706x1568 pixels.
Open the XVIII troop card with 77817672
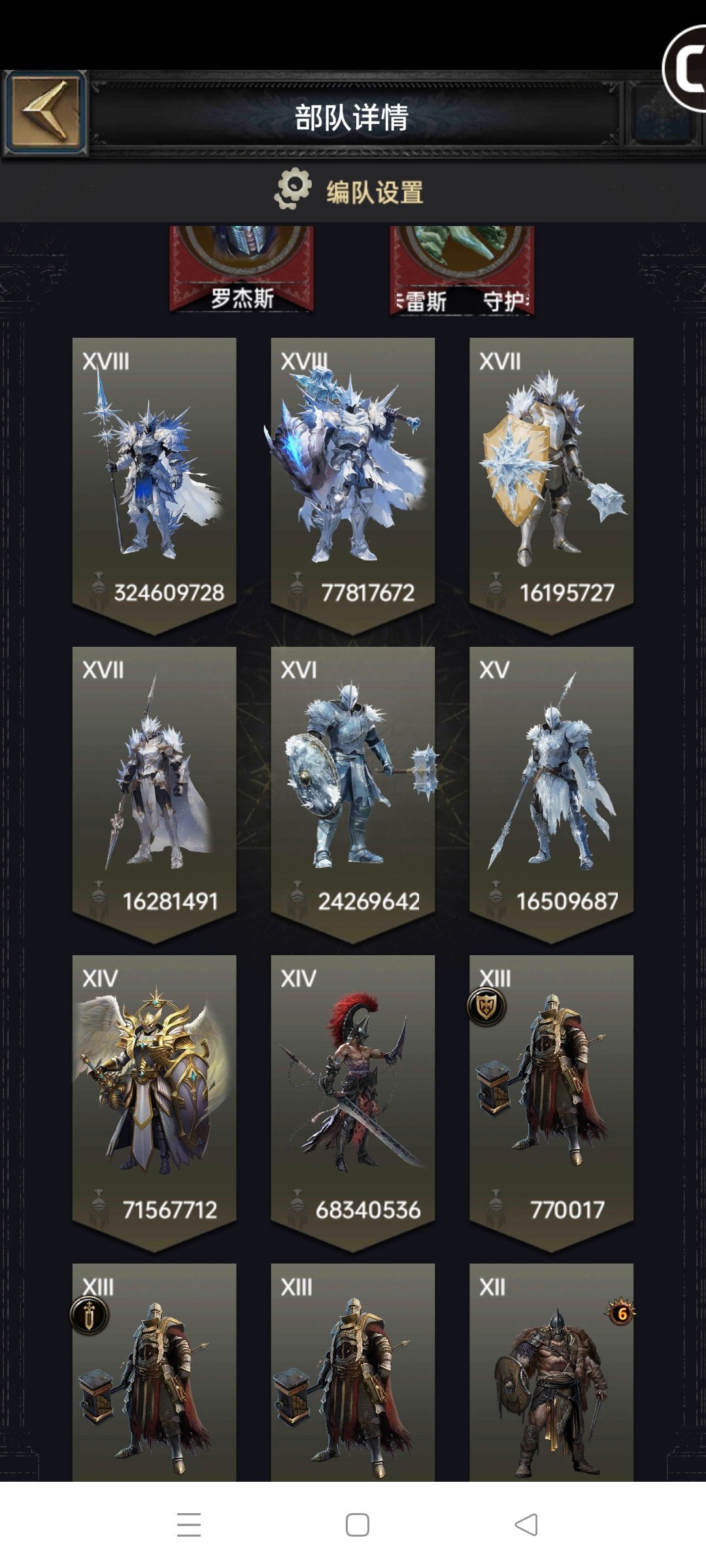tap(353, 485)
